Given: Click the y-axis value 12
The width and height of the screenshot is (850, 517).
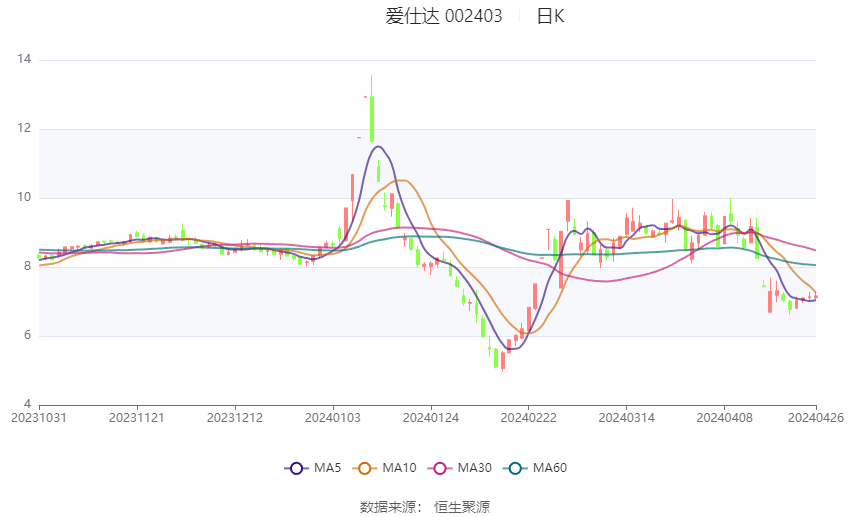Looking at the screenshot, I should pyautogui.click(x=24, y=128).
